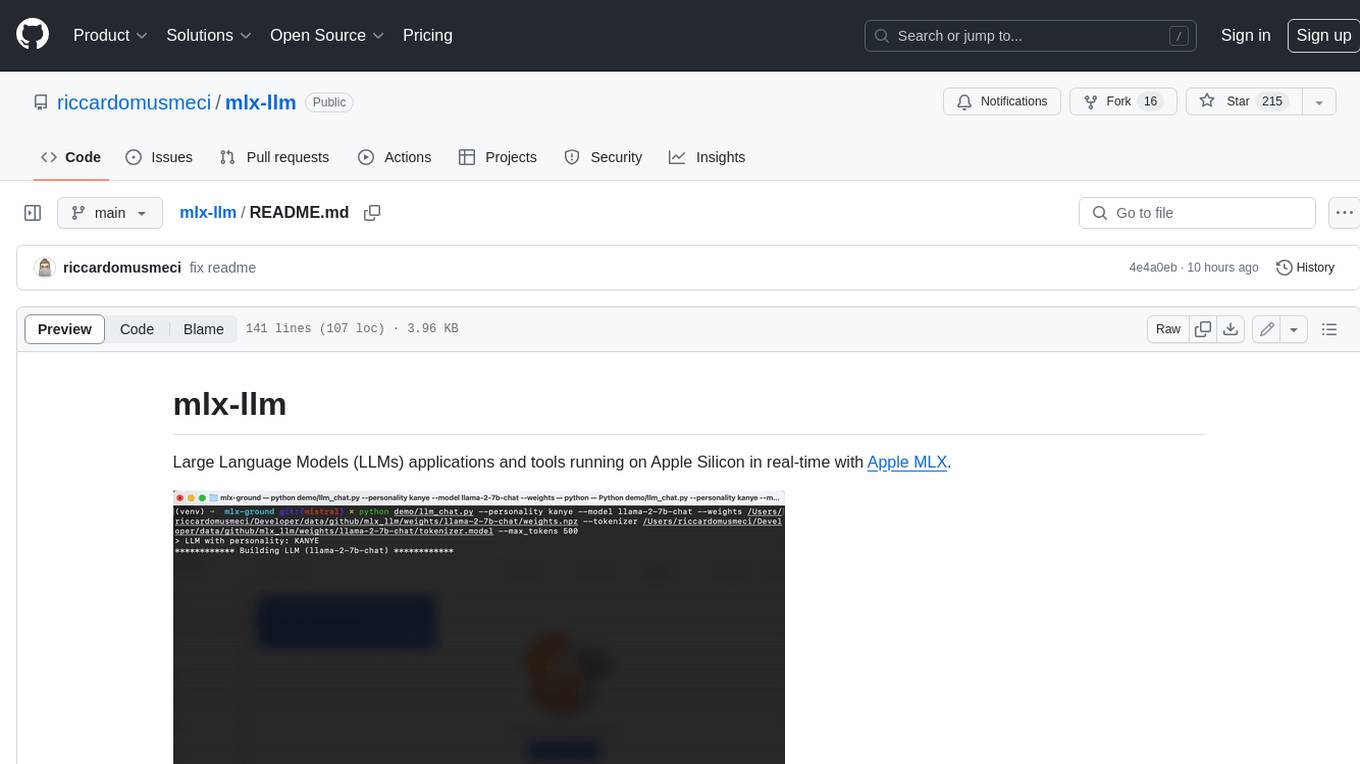Expand the Open Source menu
The height and width of the screenshot is (764, 1360).
[x=327, y=35]
